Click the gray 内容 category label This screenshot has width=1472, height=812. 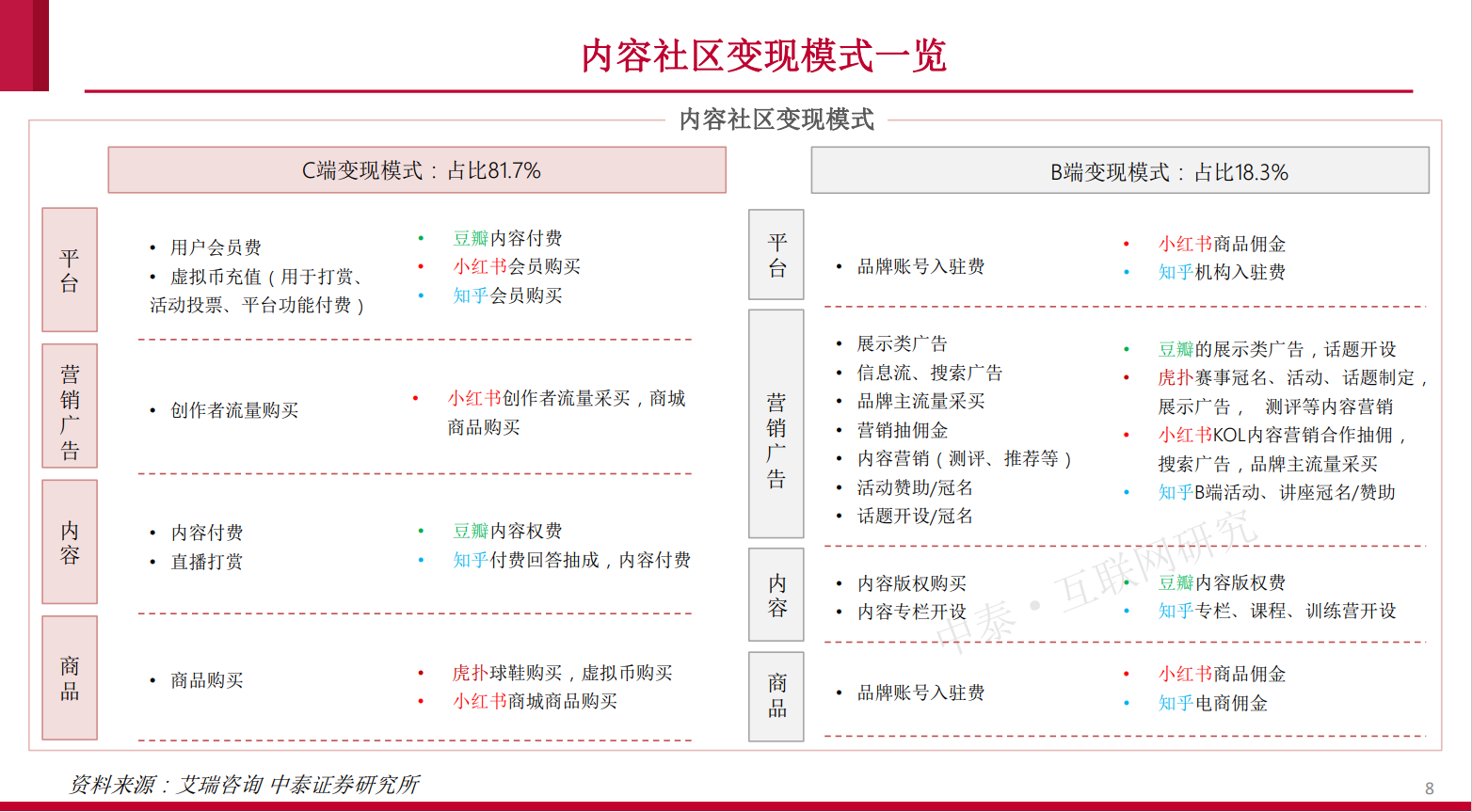pyautogui.click(x=776, y=596)
